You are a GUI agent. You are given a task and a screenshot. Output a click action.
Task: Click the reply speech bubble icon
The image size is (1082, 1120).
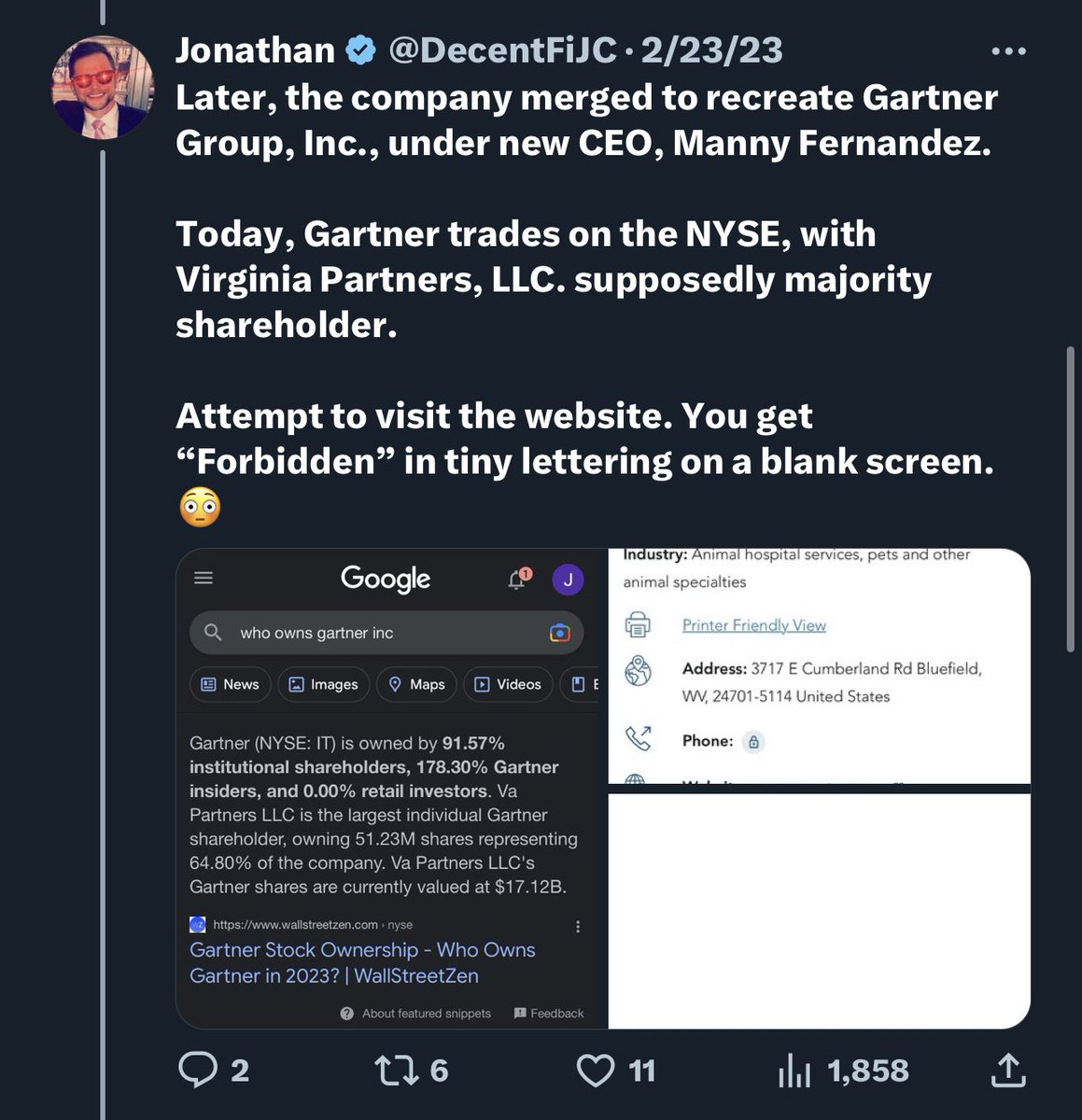pos(198,1070)
